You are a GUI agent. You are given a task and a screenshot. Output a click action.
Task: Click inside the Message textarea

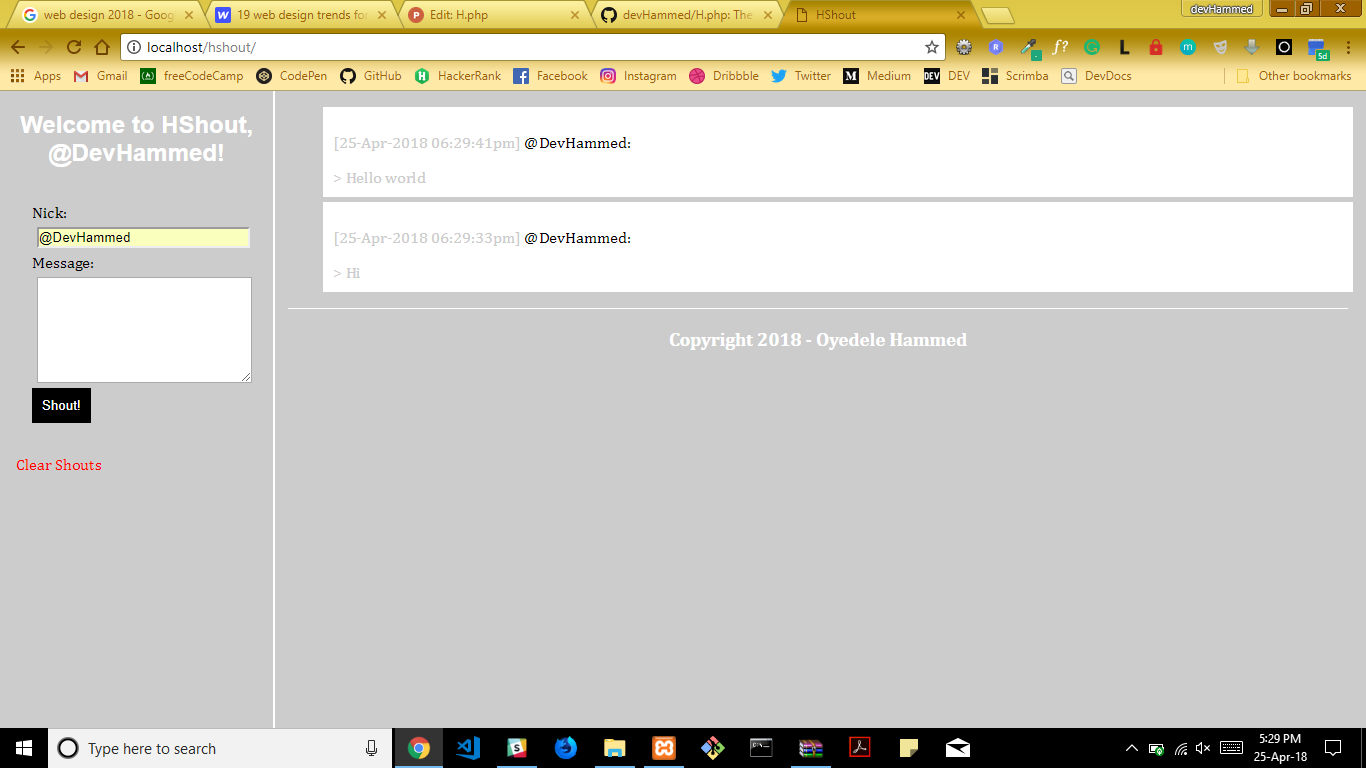pos(144,330)
